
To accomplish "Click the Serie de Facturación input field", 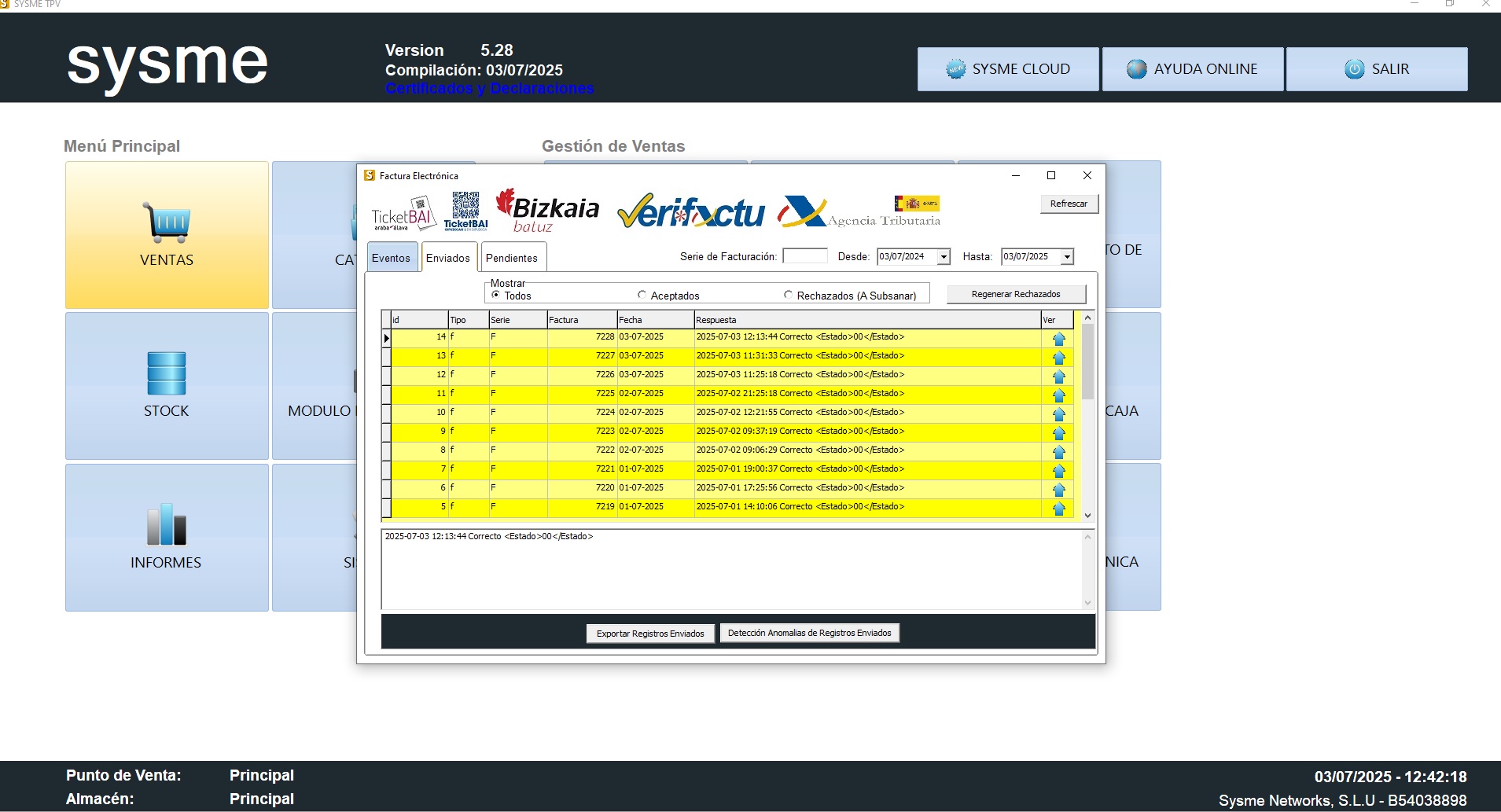I will click(805, 256).
